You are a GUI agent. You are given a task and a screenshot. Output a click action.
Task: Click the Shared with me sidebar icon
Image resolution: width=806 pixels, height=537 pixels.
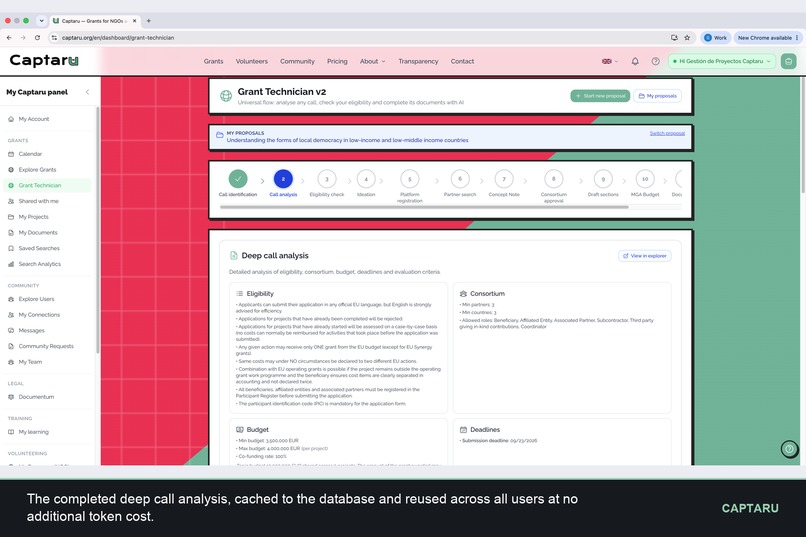11,201
